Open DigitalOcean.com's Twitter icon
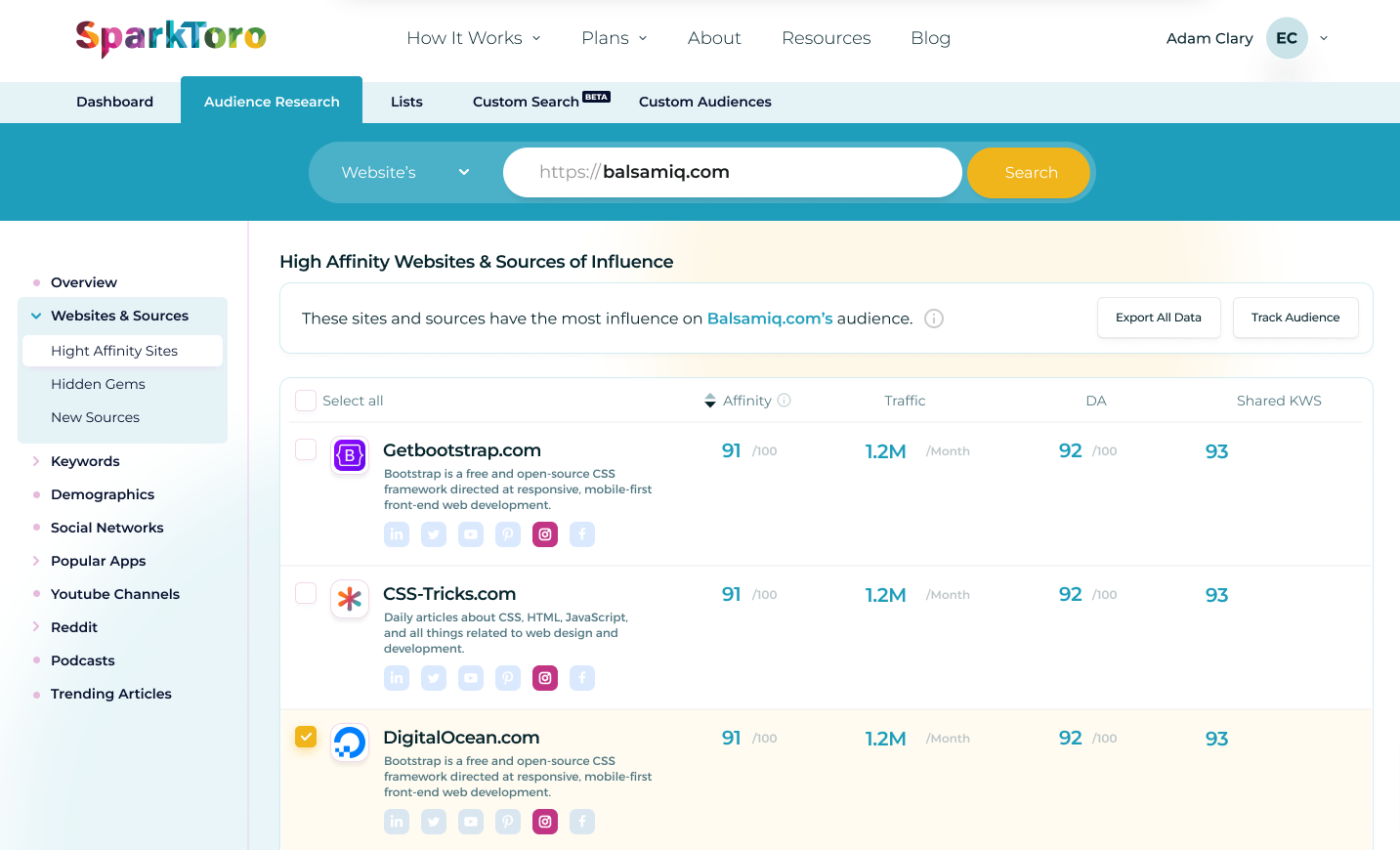 pos(434,822)
